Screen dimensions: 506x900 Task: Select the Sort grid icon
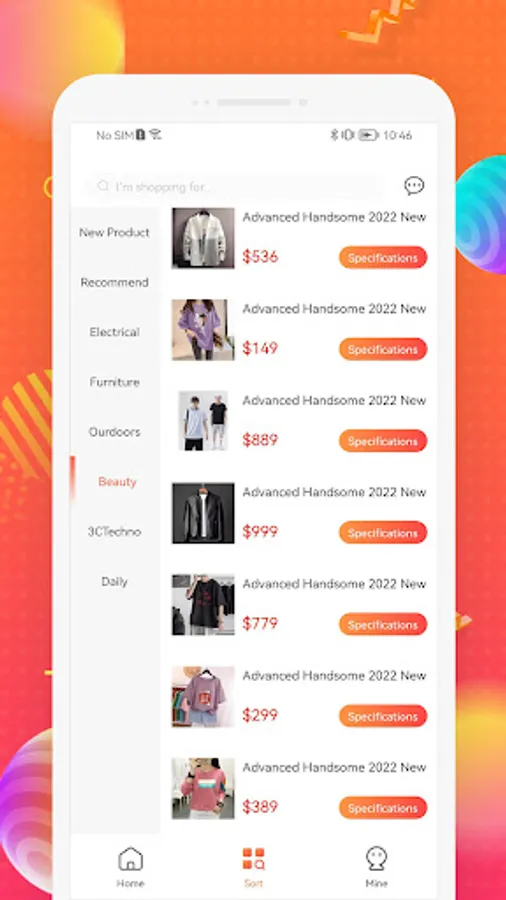[253, 859]
